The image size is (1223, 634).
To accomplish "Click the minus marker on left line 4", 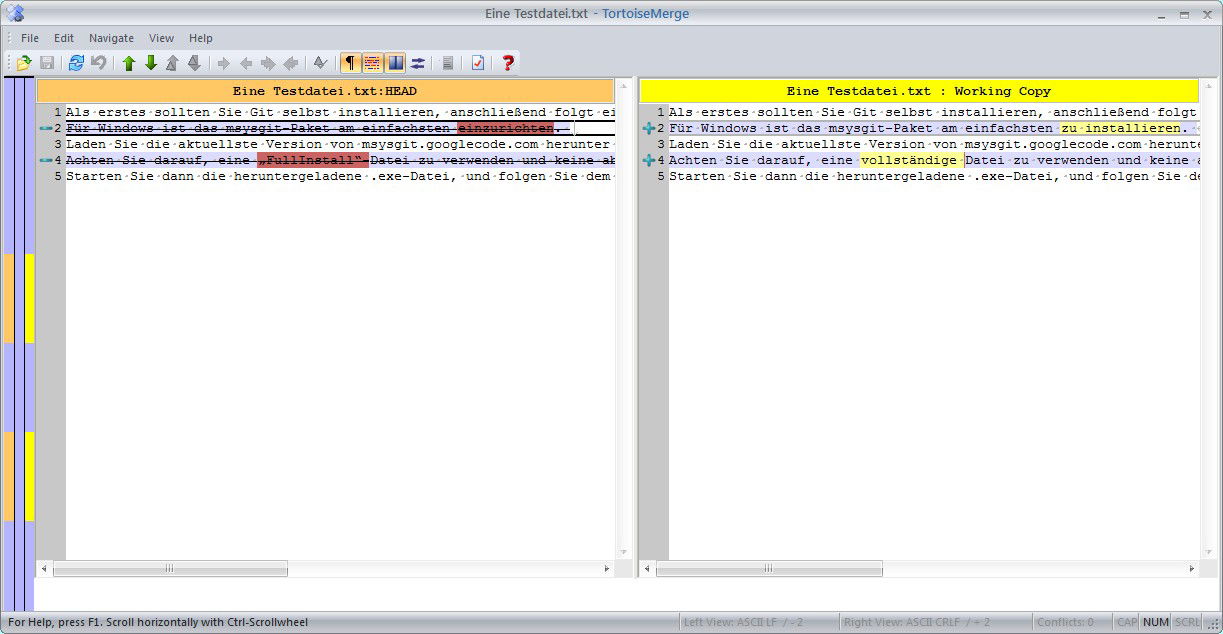I will click(x=44, y=160).
